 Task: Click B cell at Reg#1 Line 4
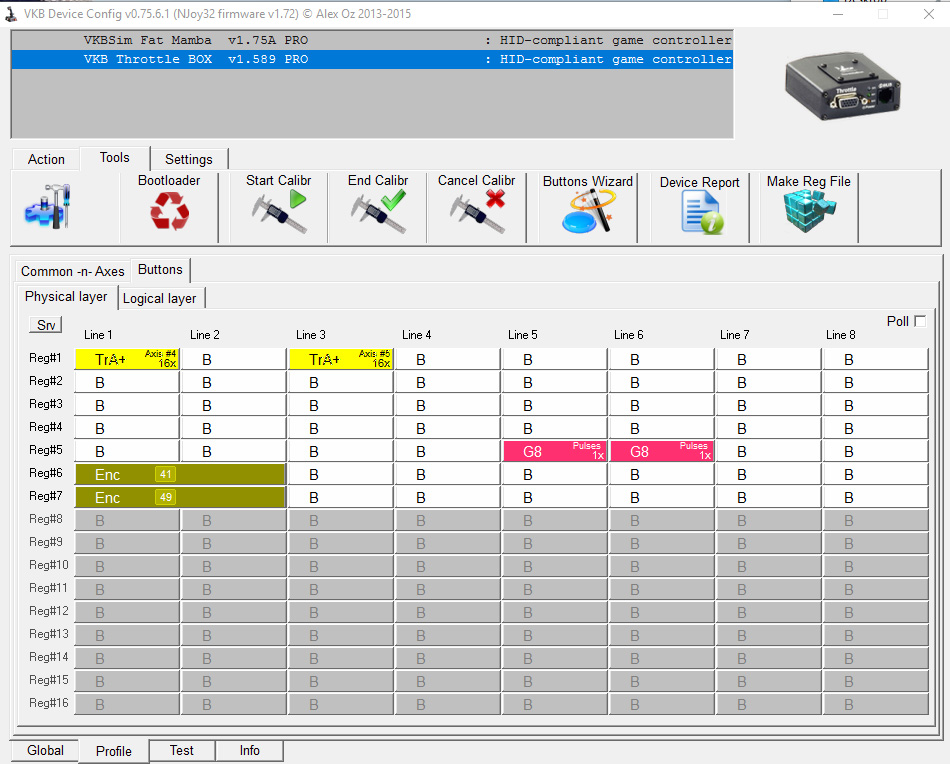click(x=448, y=359)
